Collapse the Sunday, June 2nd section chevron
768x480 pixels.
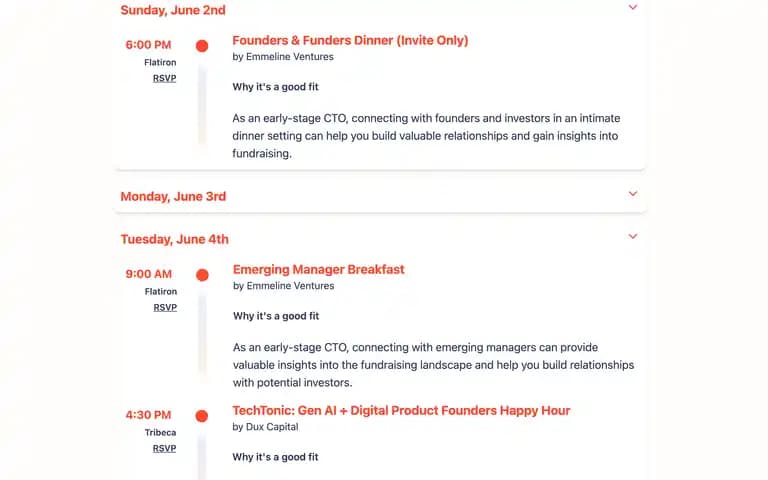point(633,7)
